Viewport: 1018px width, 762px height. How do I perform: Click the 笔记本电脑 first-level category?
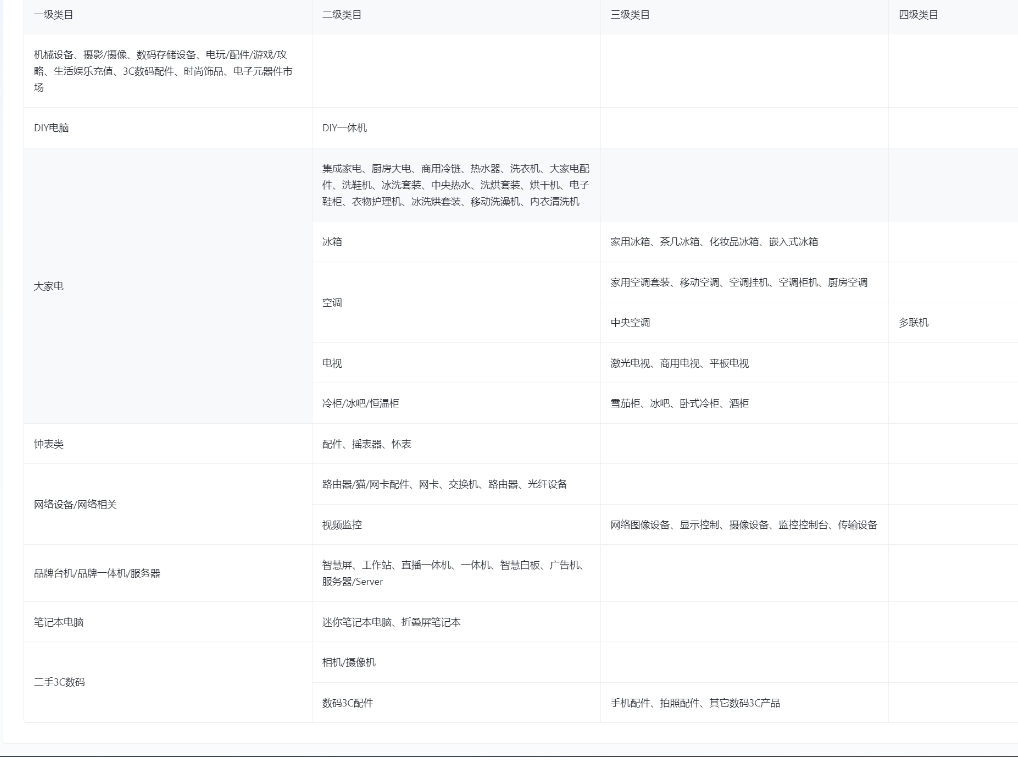(59, 622)
